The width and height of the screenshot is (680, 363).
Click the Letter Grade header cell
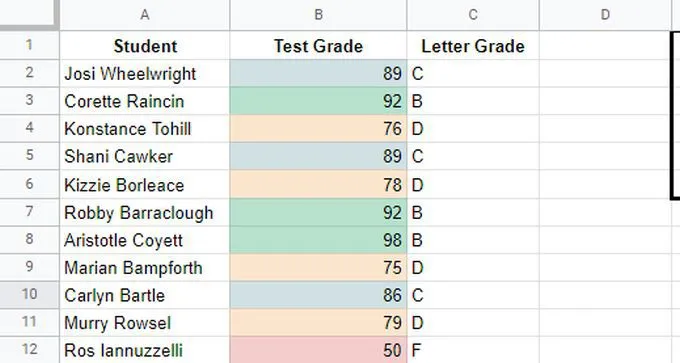tap(473, 46)
